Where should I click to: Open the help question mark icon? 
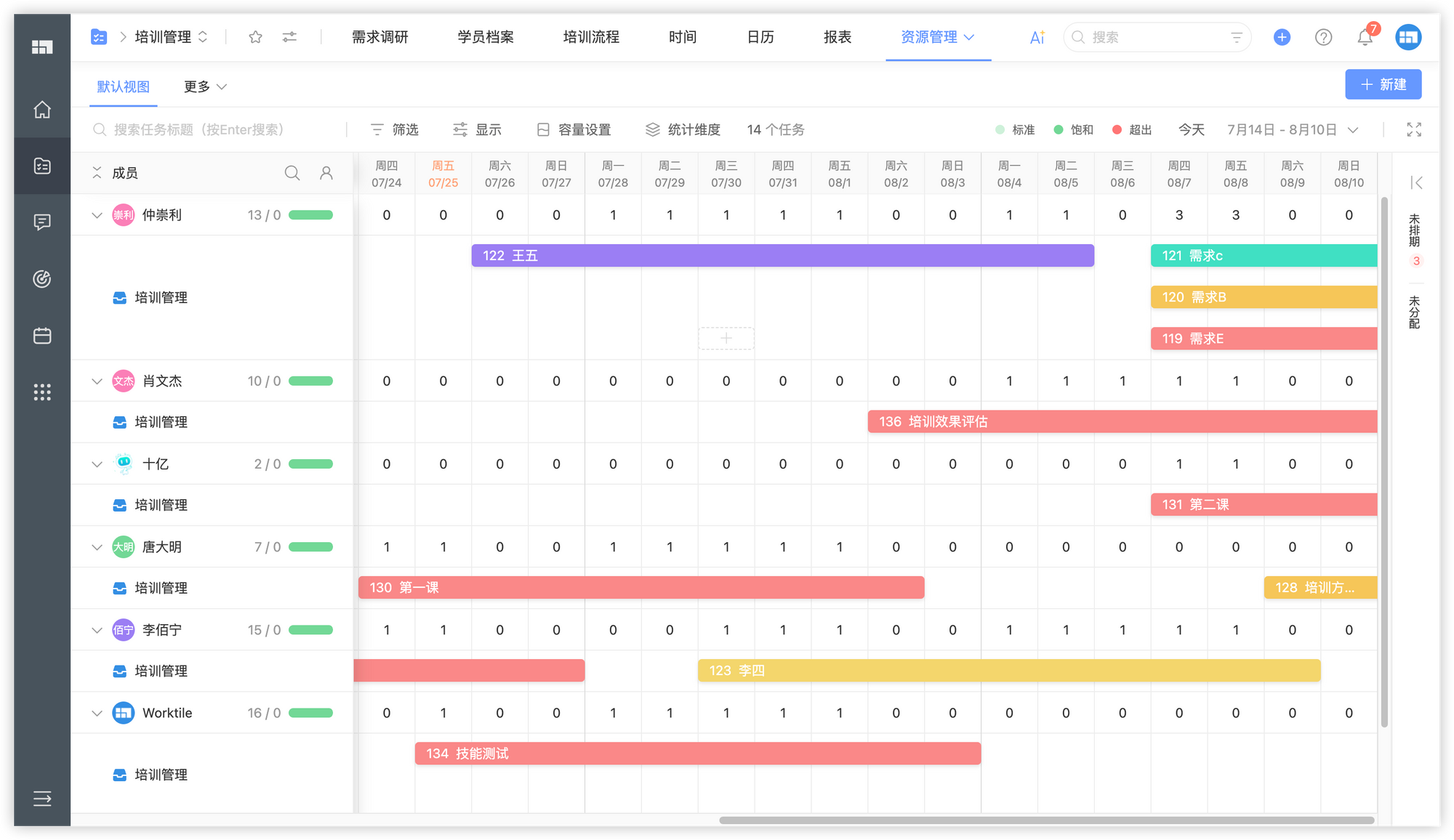[x=1323, y=37]
